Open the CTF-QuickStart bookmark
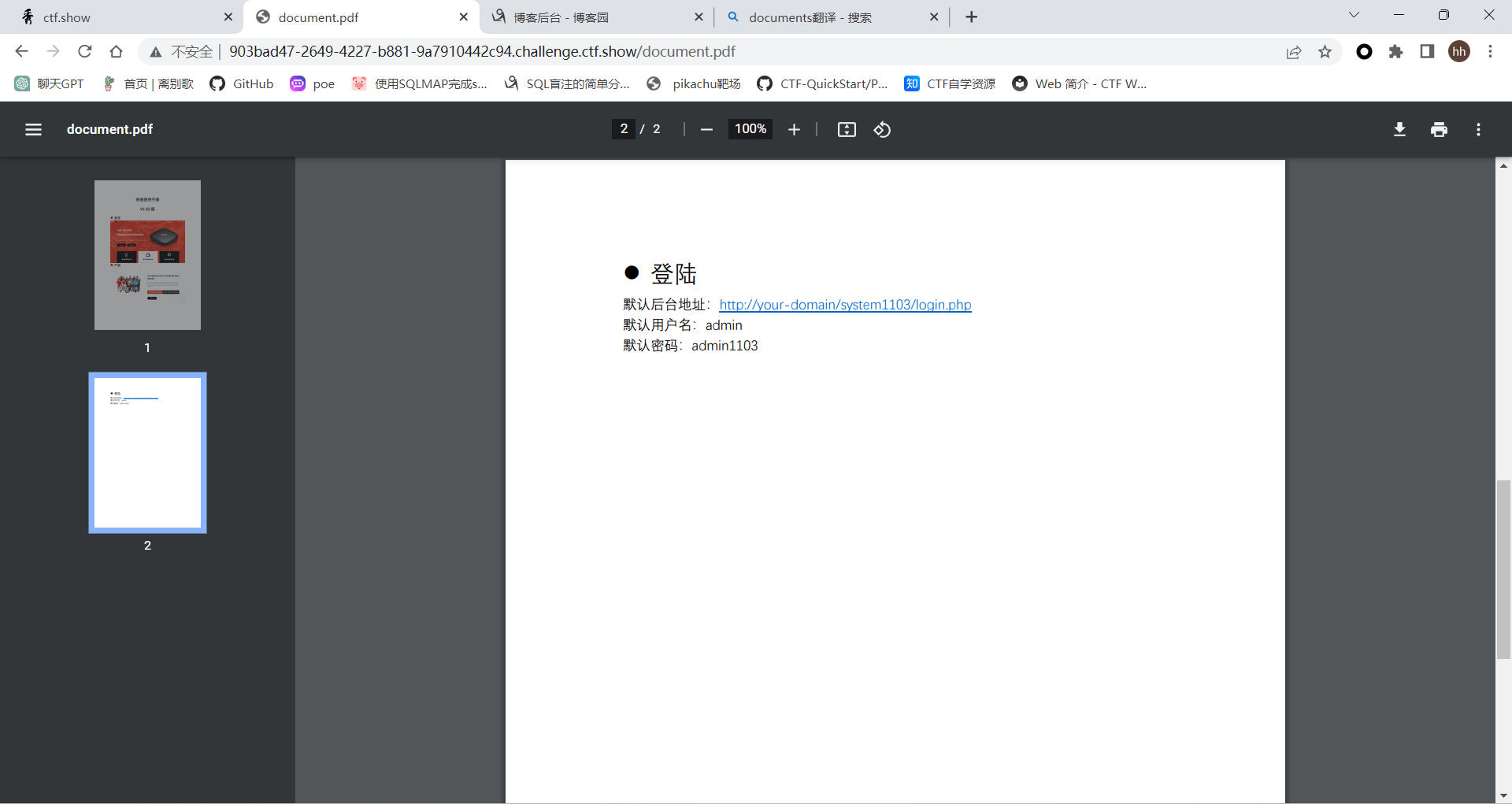 point(822,83)
